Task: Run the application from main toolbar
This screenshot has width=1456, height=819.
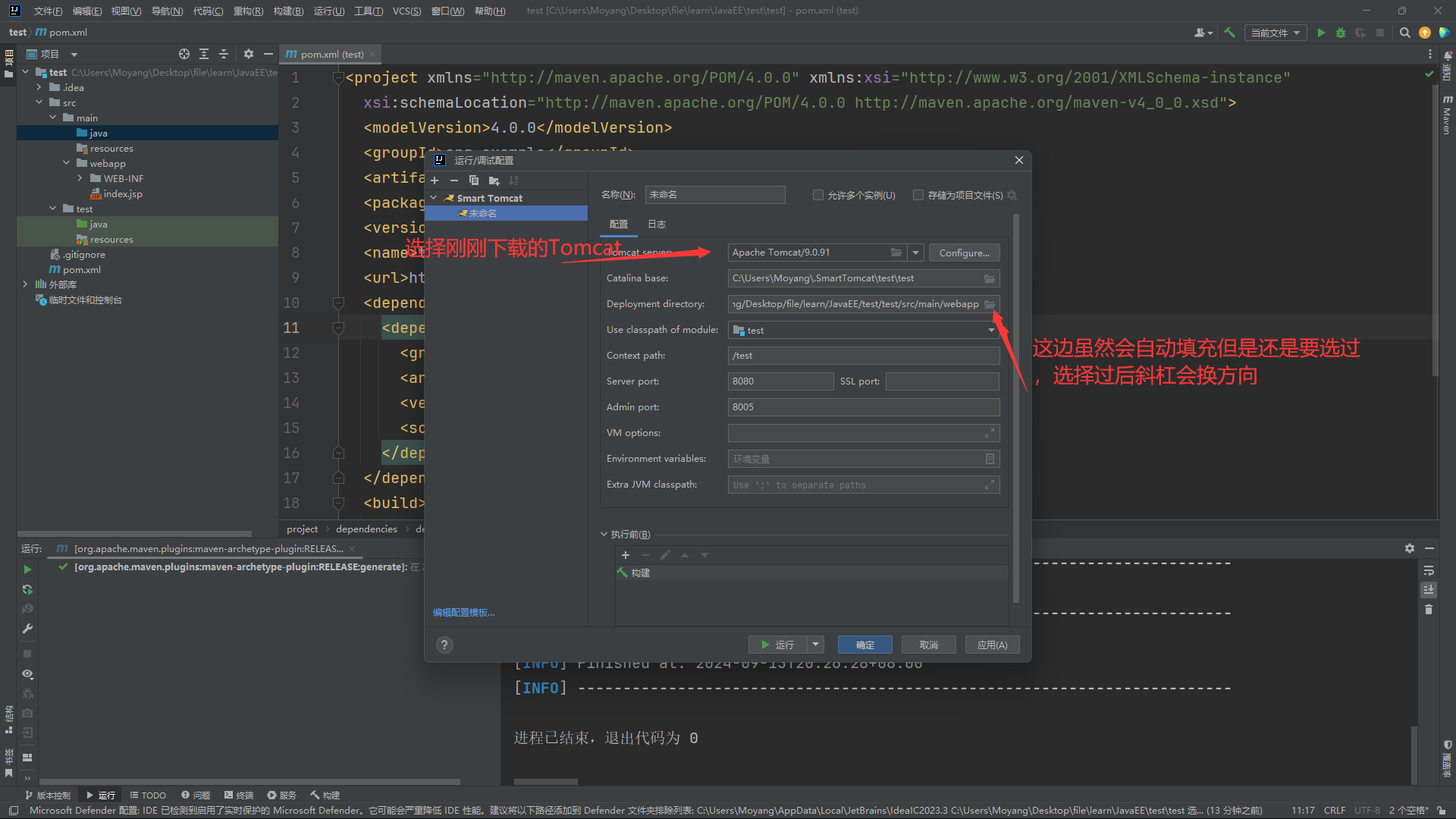Action: pos(1321,33)
